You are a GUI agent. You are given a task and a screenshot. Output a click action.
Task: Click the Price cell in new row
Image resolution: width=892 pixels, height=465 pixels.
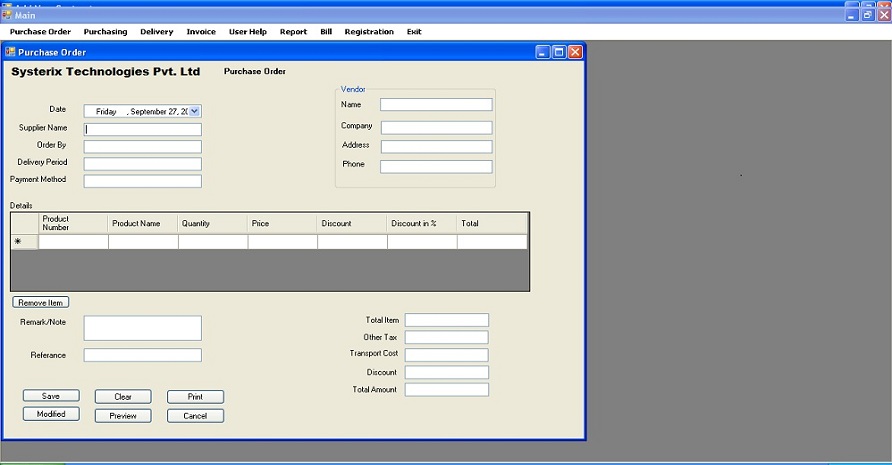(282, 241)
